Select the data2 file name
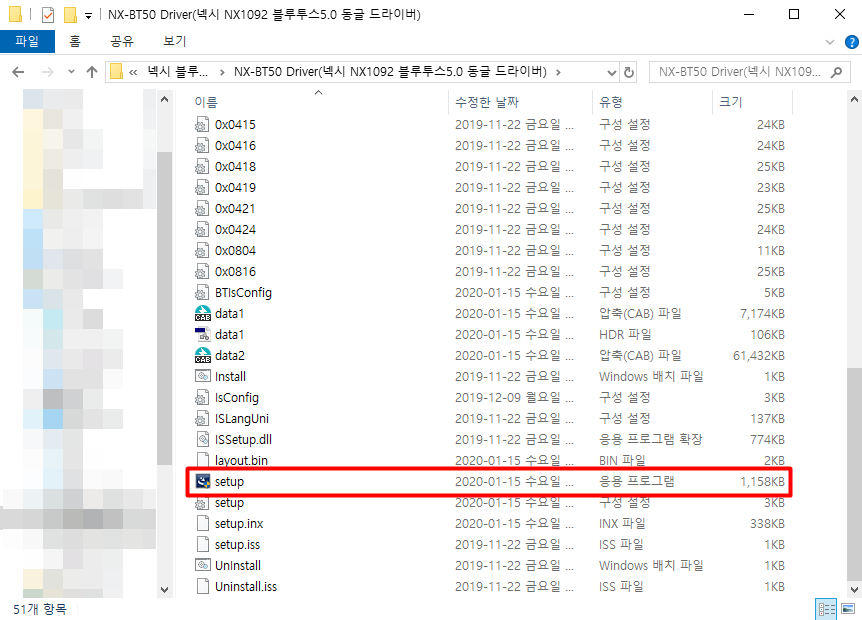This screenshot has width=862, height=620. tap(230, 356)
